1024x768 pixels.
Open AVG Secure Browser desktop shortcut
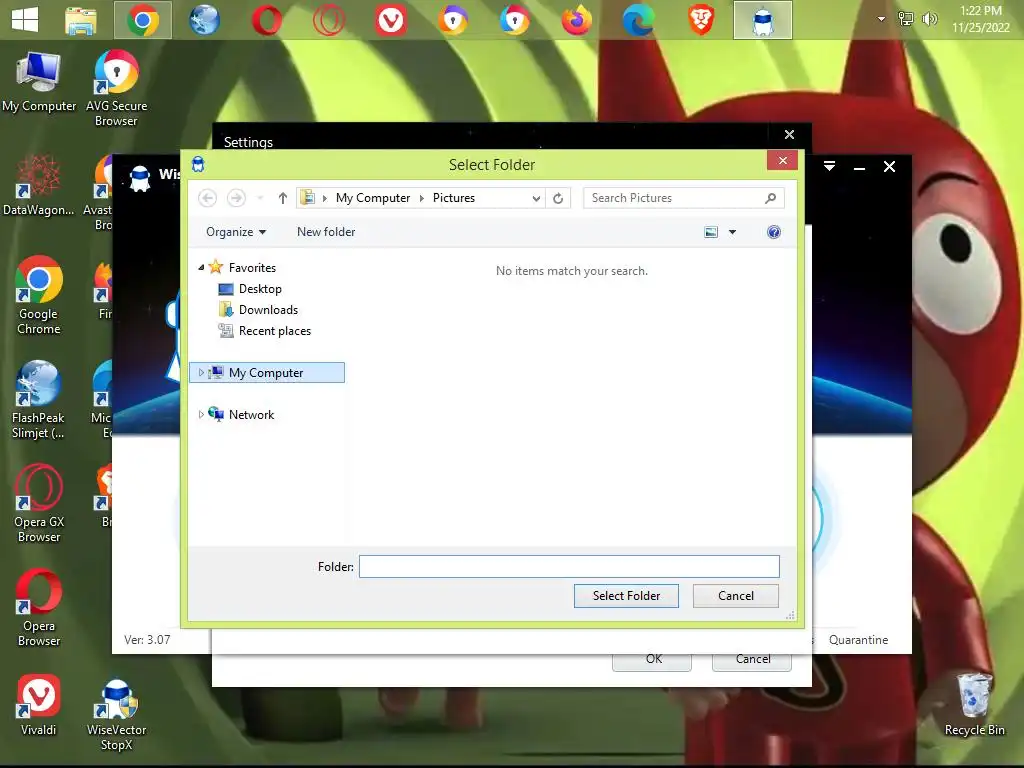tap(116, 88)
